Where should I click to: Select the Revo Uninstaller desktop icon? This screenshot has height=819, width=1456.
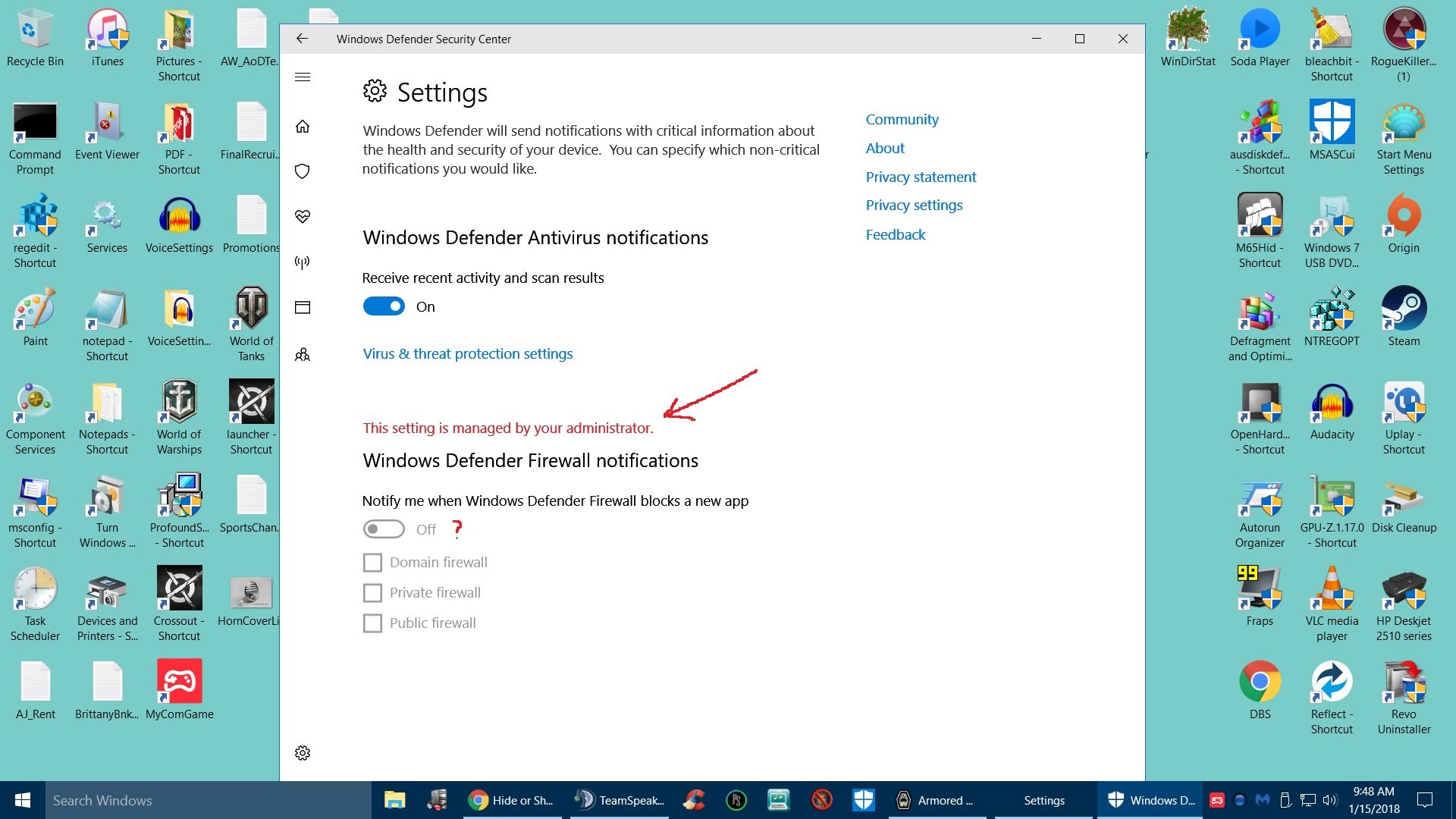point(1404,698)
